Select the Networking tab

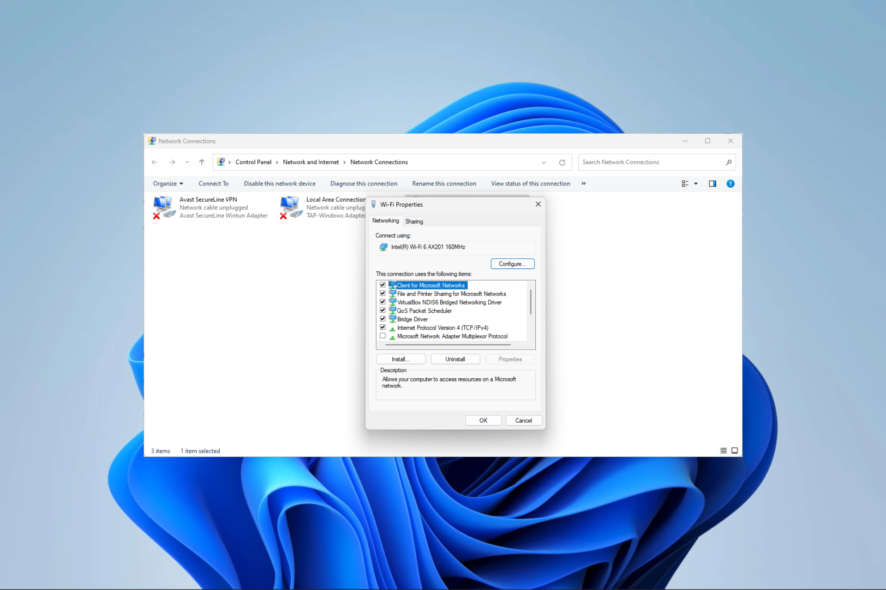click(385, 221)
